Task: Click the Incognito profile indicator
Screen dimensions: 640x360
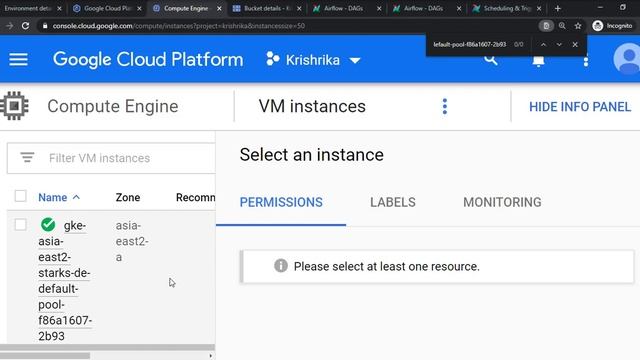Action: (613, 26)
